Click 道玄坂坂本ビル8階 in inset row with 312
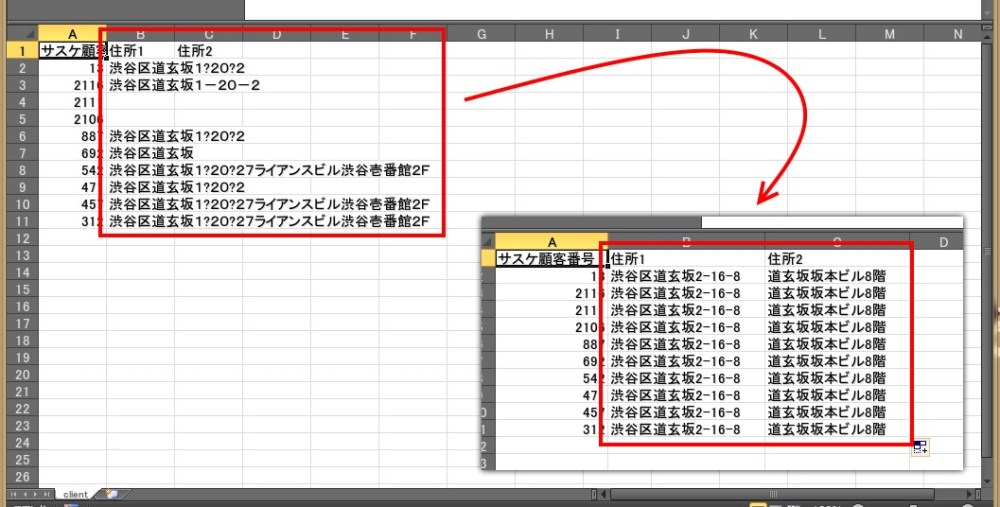Screen dimensions: 1000x507 coord(827,429)
